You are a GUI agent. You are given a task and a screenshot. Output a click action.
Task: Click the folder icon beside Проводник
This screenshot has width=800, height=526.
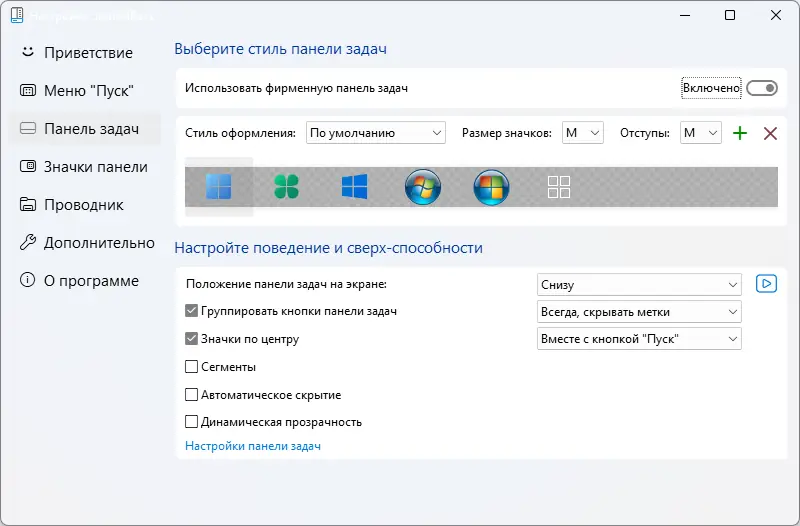point(28,204)
